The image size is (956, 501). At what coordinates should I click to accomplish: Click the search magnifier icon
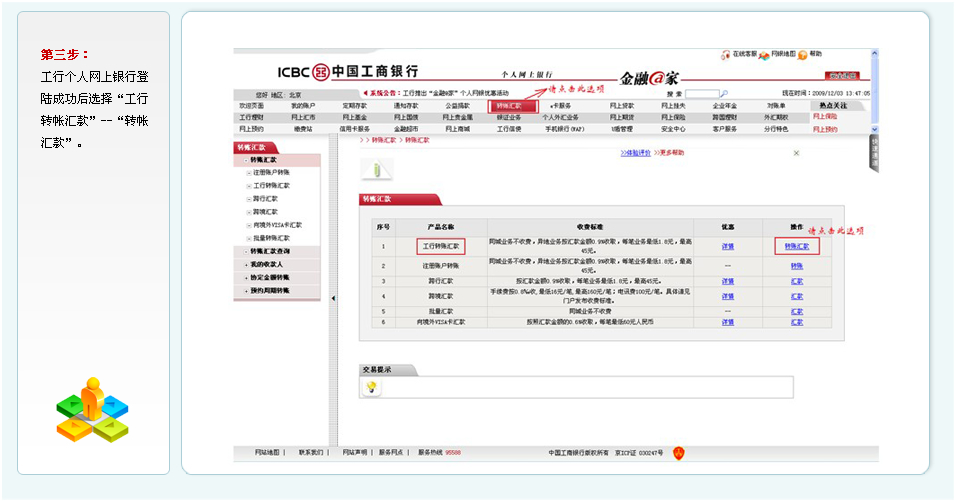click(724, 93)
